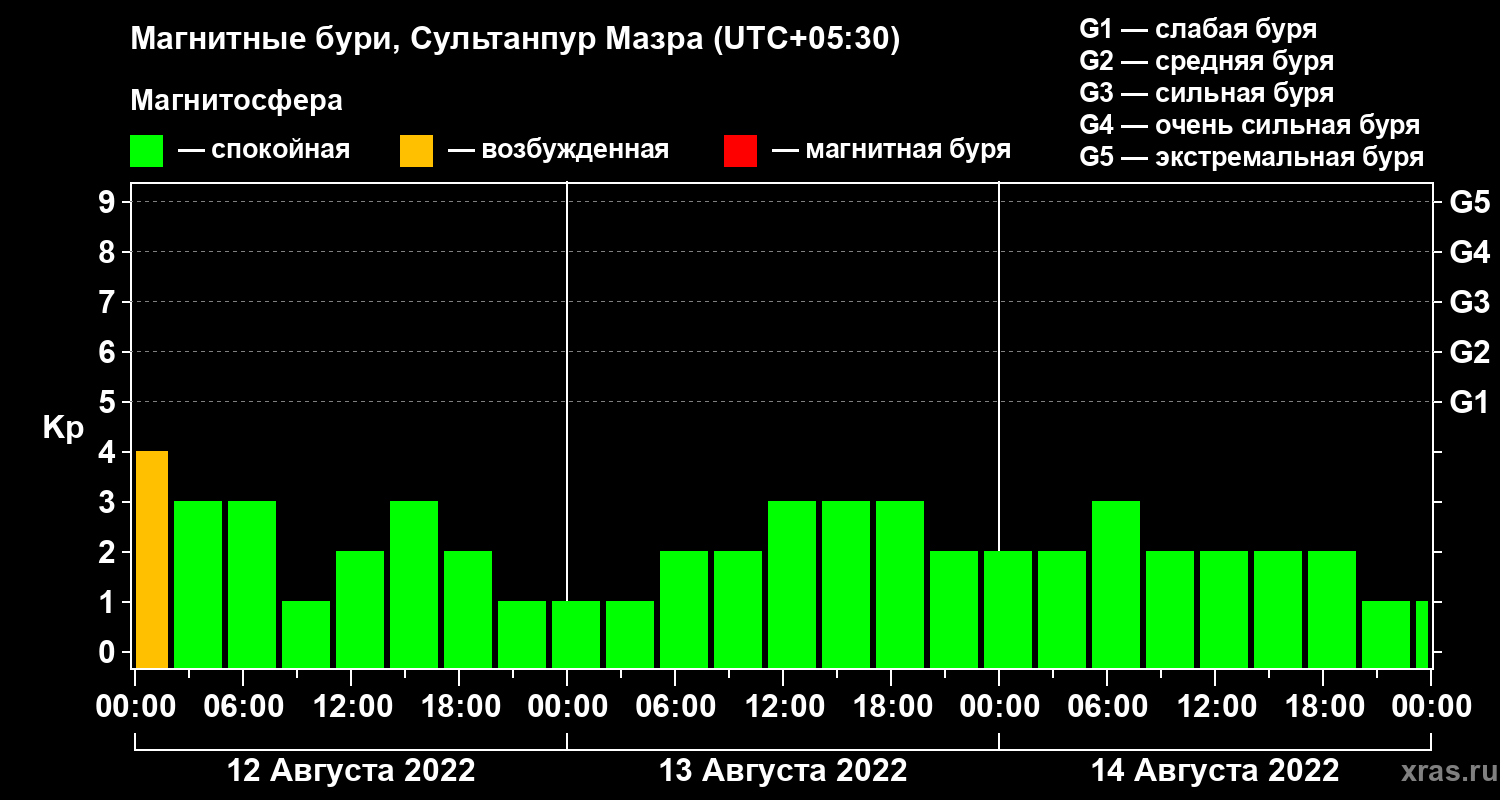
Task: Click 'G3 — сильная буря' legend line
Action: click(1206, 93)
